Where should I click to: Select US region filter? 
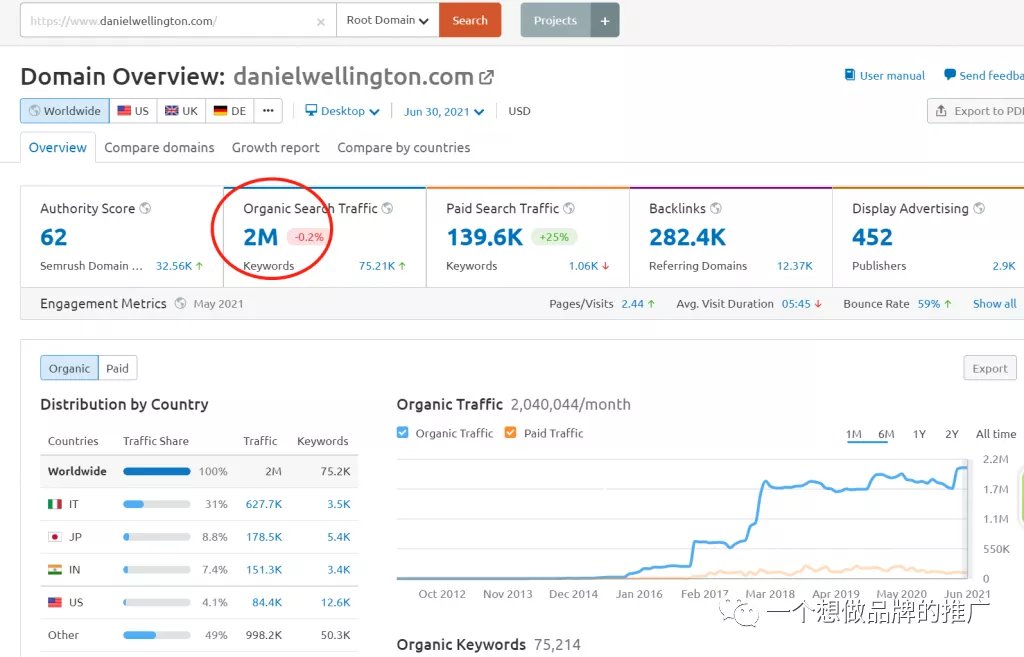coord(133,111)
